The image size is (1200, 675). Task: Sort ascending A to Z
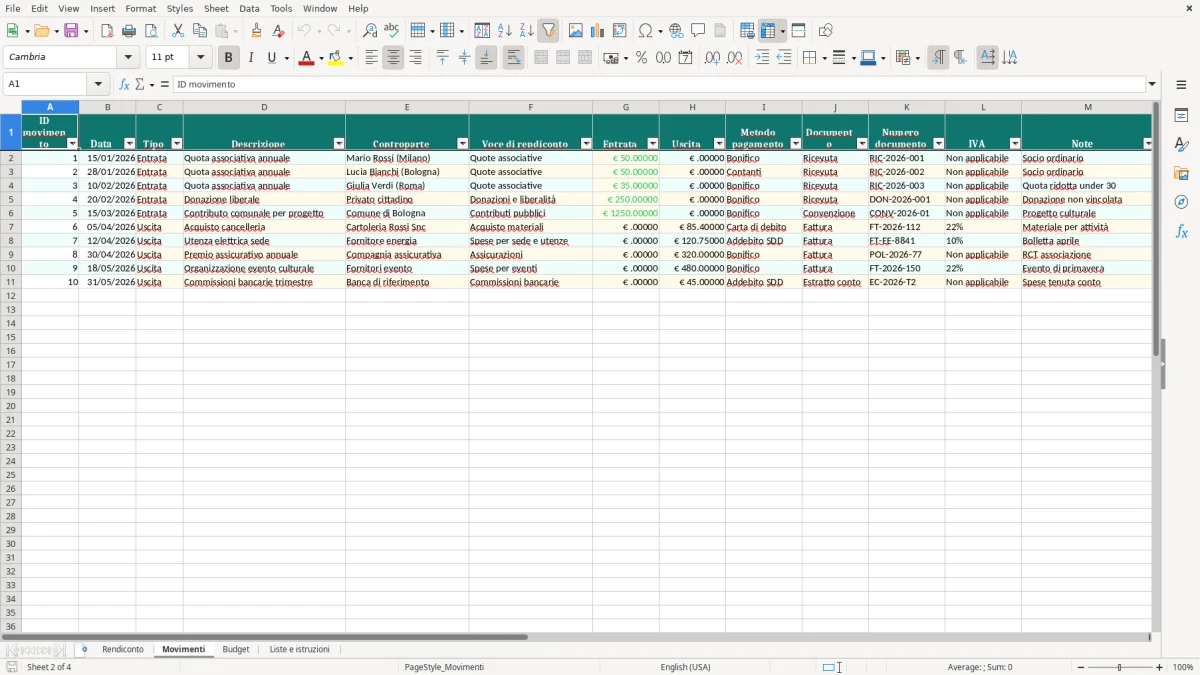[x=504, y=31]
